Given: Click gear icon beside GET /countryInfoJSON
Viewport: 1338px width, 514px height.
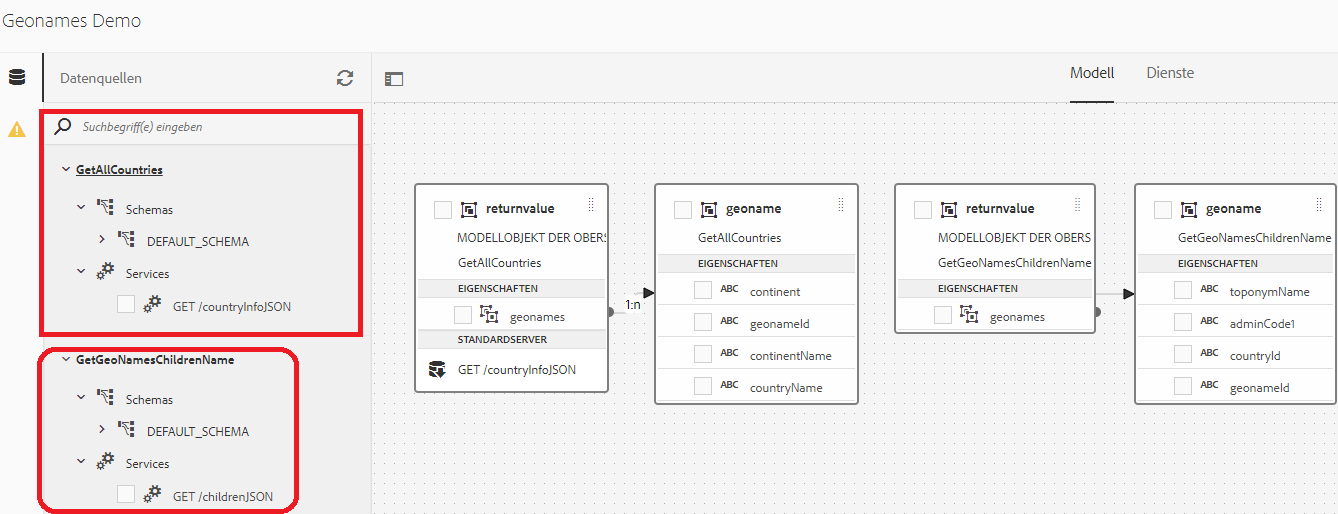Looking at the screenshot, I should [x=152, y=305].
